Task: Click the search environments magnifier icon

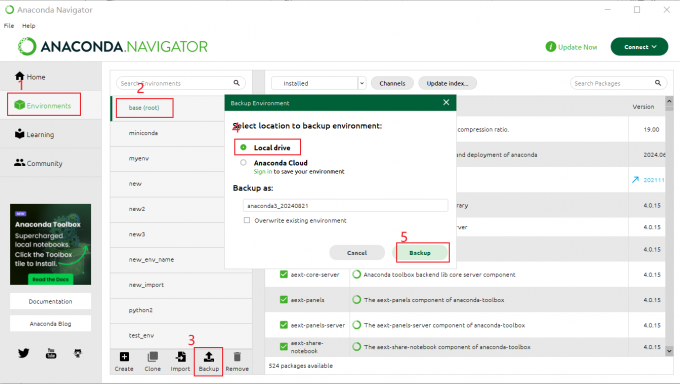Action: (x=236, y=83)
